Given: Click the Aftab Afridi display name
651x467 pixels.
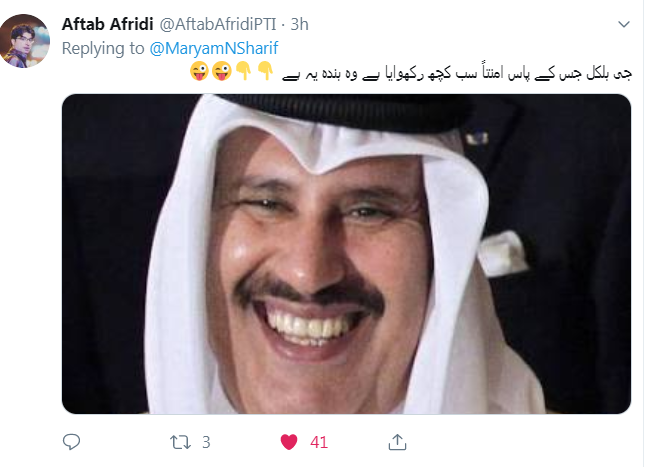Looking at the screenshot, I should click(x=108, y=24).
